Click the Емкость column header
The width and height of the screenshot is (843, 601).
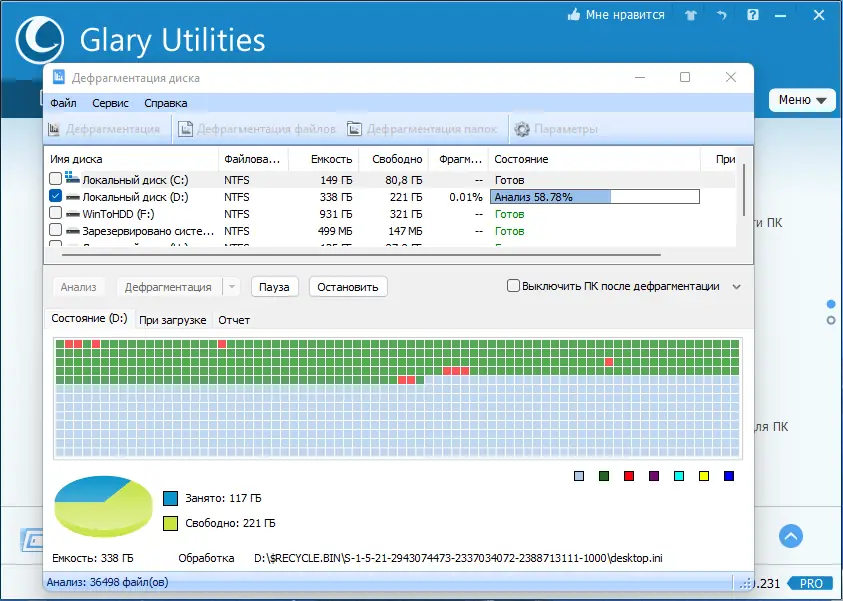point(324,159)
